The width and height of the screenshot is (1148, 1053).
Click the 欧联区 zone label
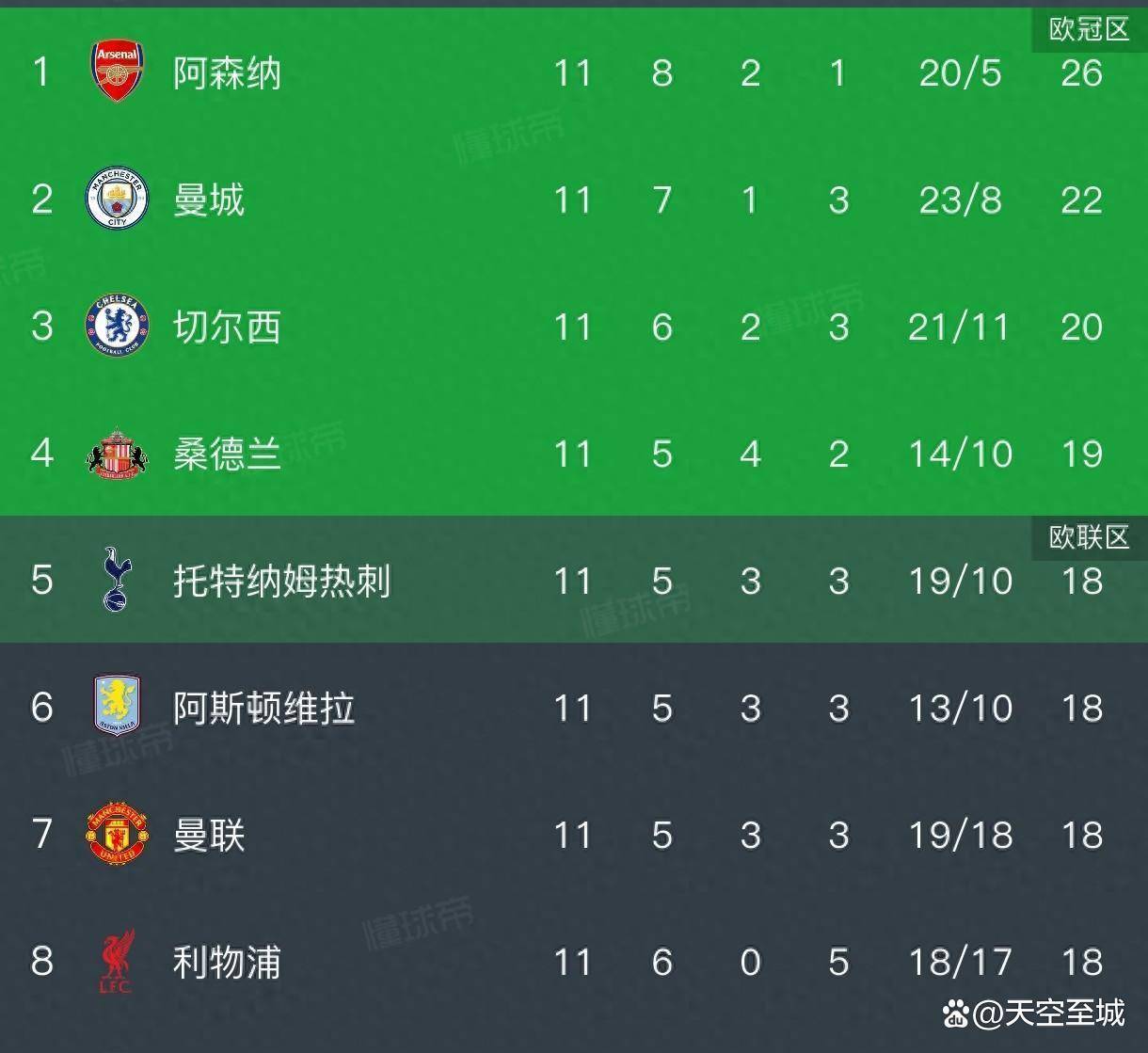[1089, 537]
